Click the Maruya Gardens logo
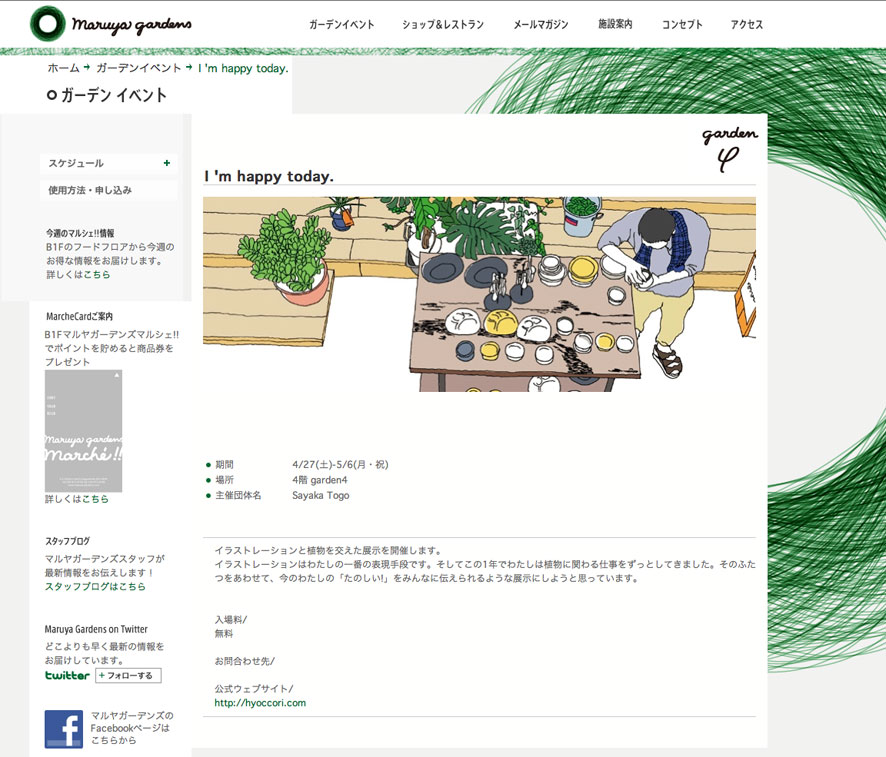This screenshot has height=757, width=886. coord(110,23)
